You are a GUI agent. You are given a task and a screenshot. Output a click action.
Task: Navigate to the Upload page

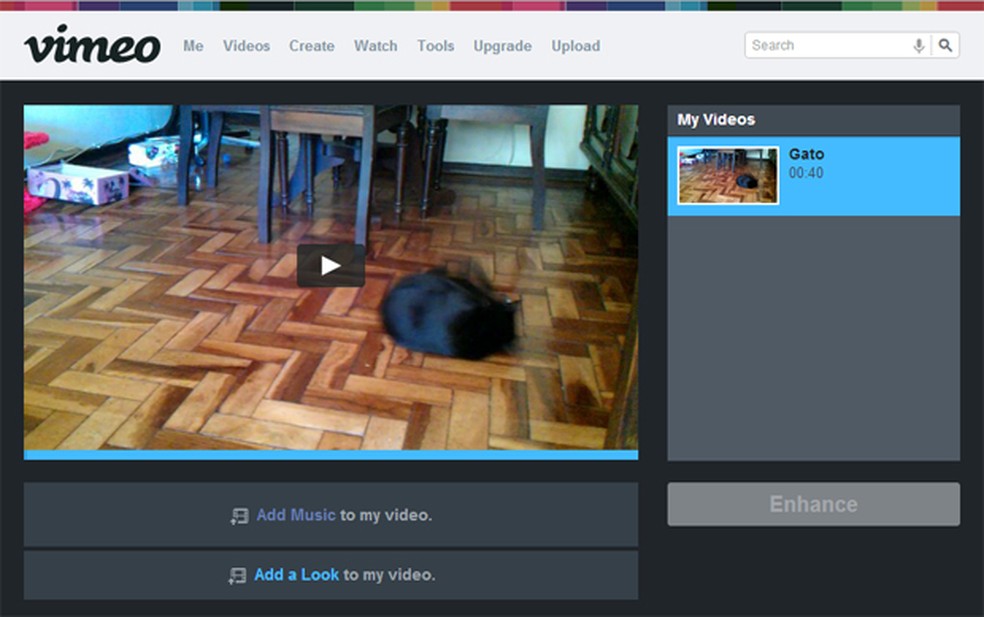click(x=576, y=46)
